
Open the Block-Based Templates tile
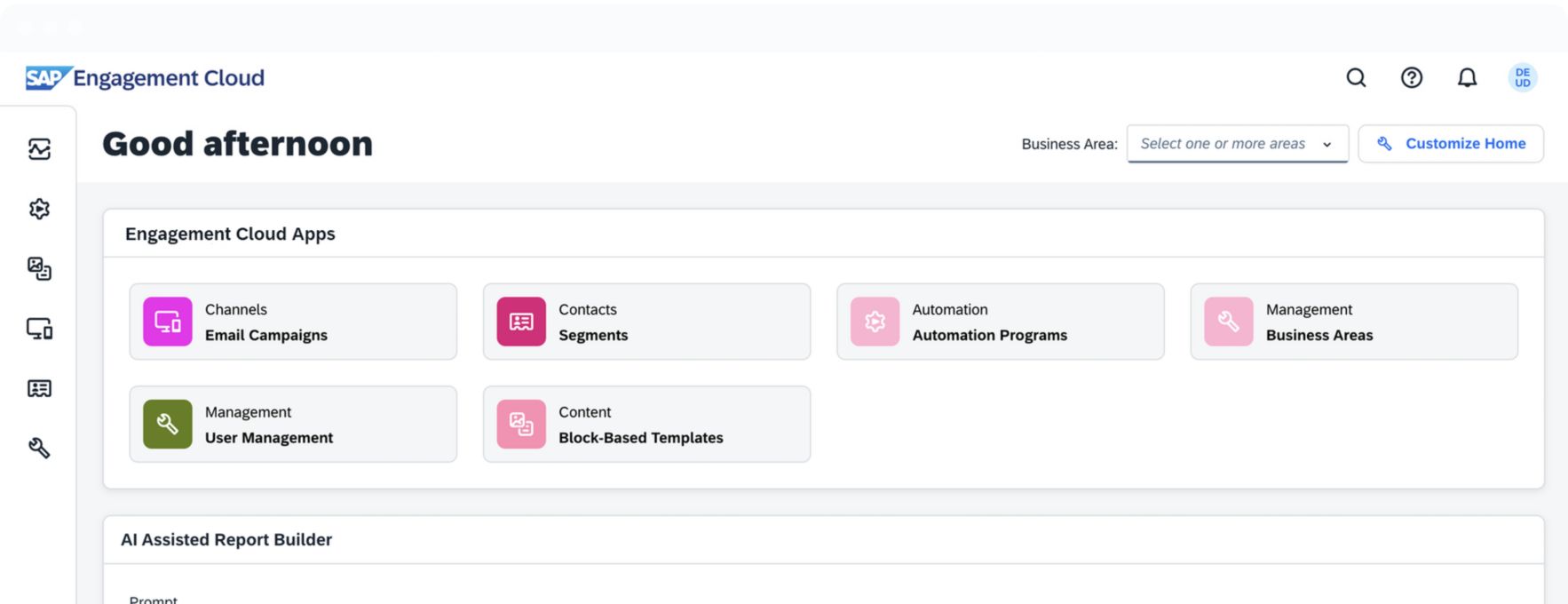click(x=646, y=425)
